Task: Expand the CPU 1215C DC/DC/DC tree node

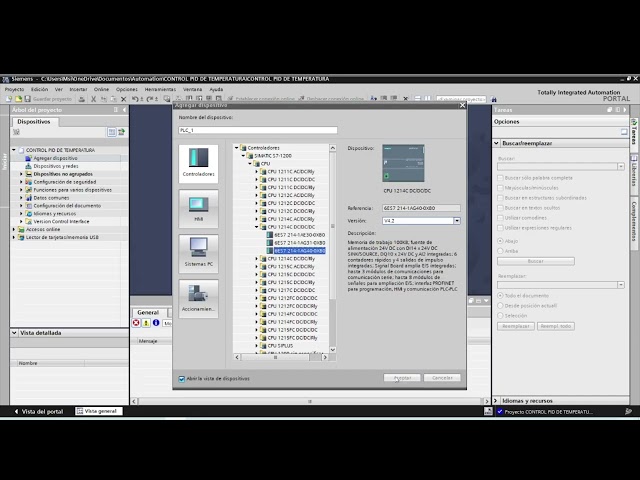Action: click(256, 275)
